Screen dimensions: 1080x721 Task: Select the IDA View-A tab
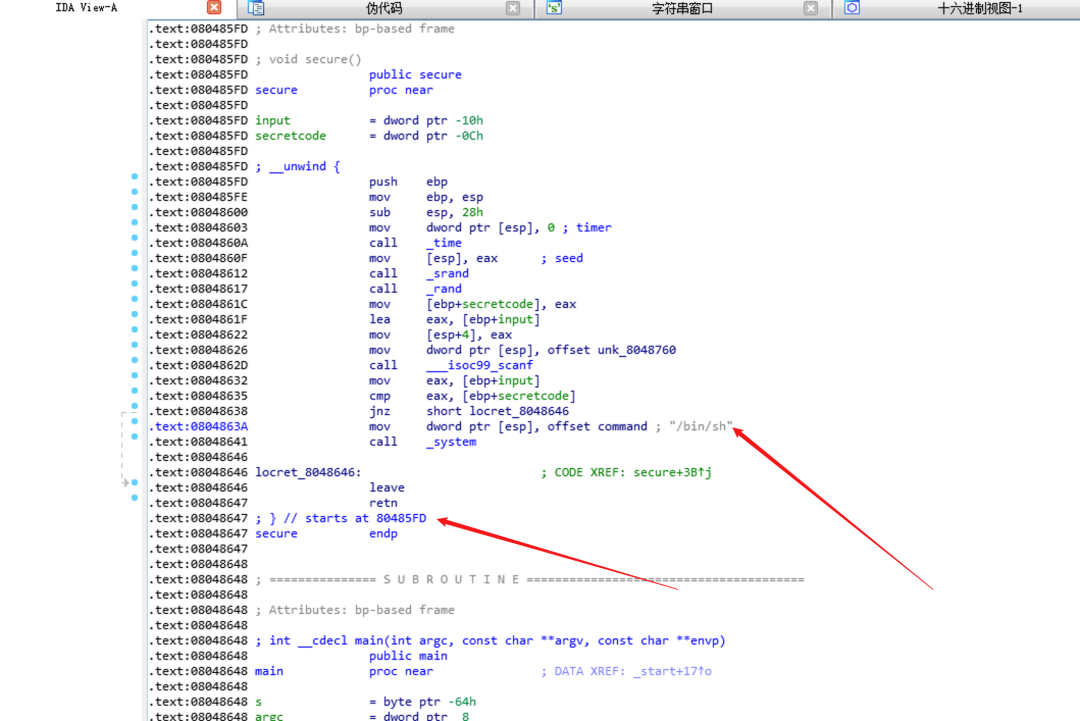[x=86, y=8]
